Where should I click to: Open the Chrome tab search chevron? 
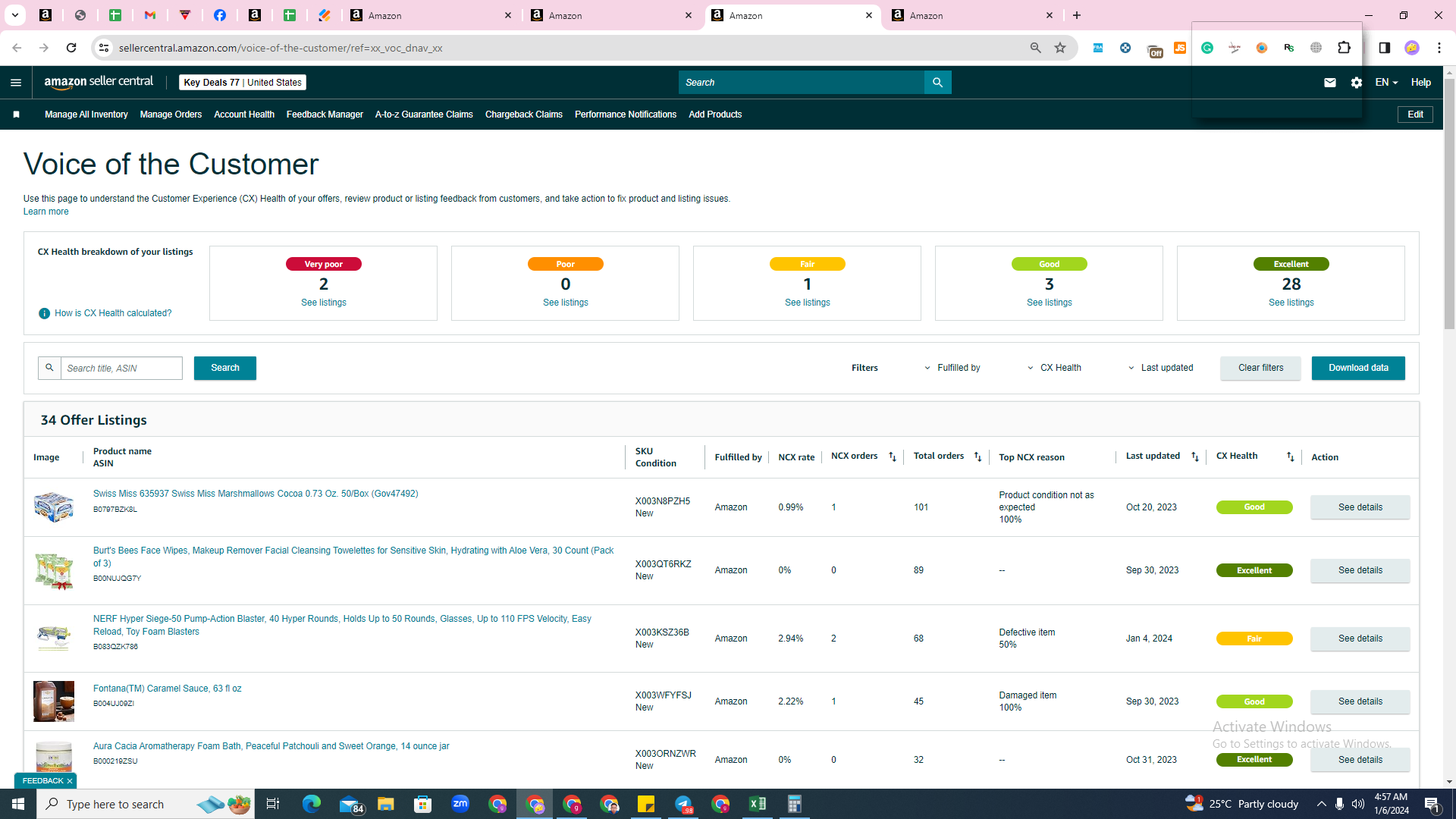click(15, 15)
